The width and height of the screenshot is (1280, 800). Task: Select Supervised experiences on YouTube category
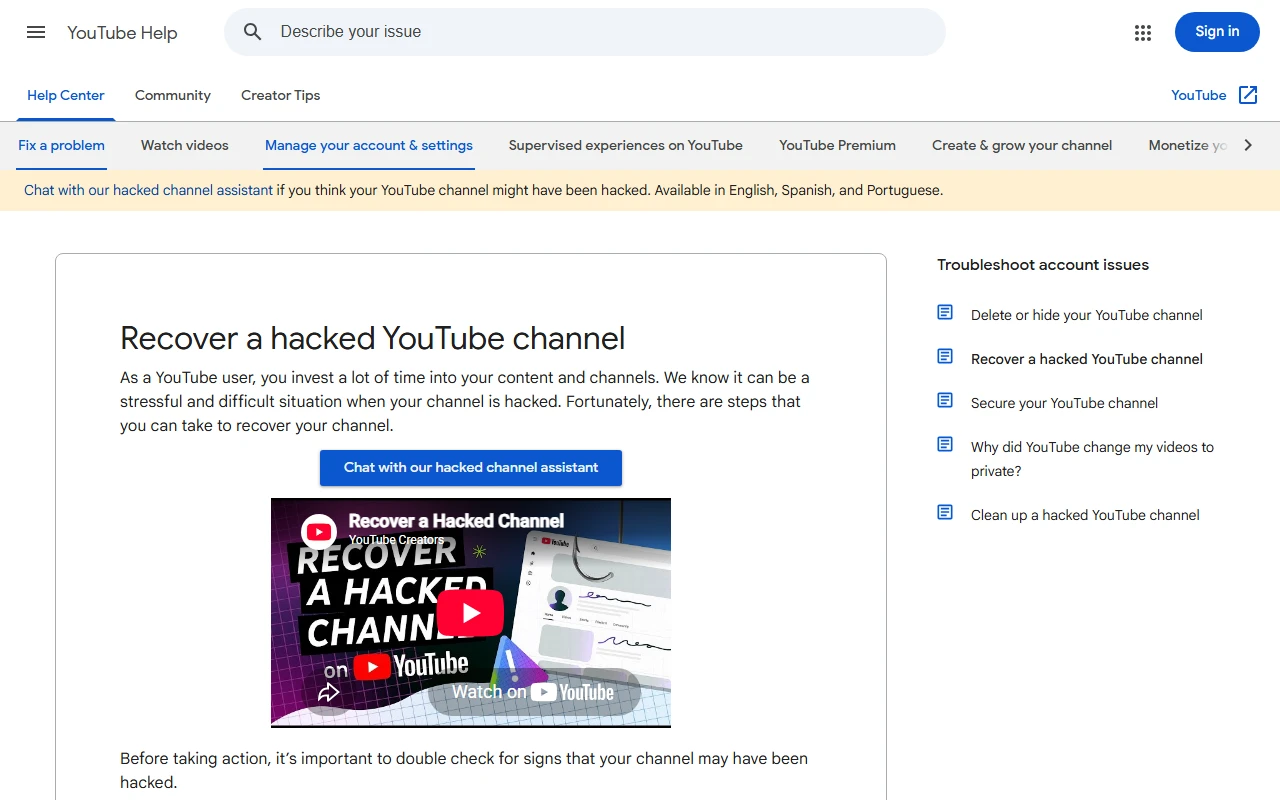point(626,146)
